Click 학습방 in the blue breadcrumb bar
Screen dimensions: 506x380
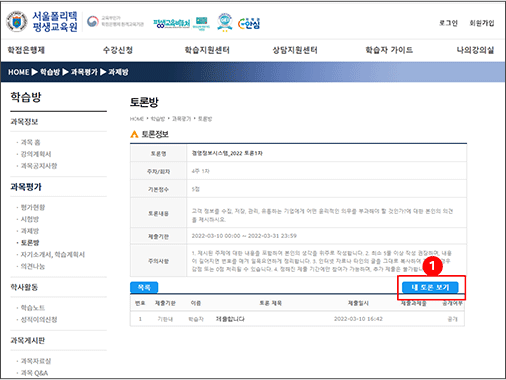coord(50,72)
